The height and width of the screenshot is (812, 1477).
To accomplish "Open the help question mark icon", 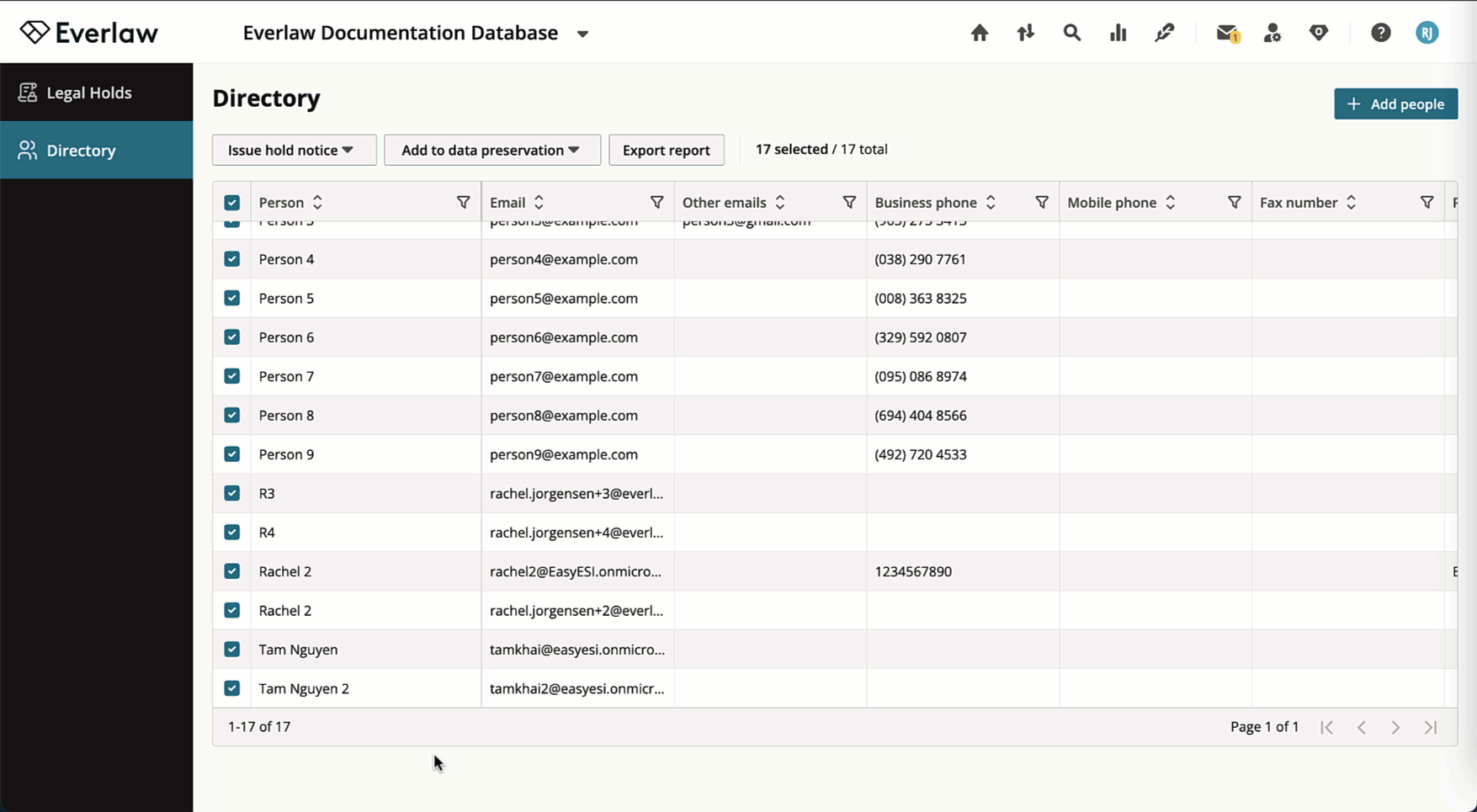I will (1380, 33).
